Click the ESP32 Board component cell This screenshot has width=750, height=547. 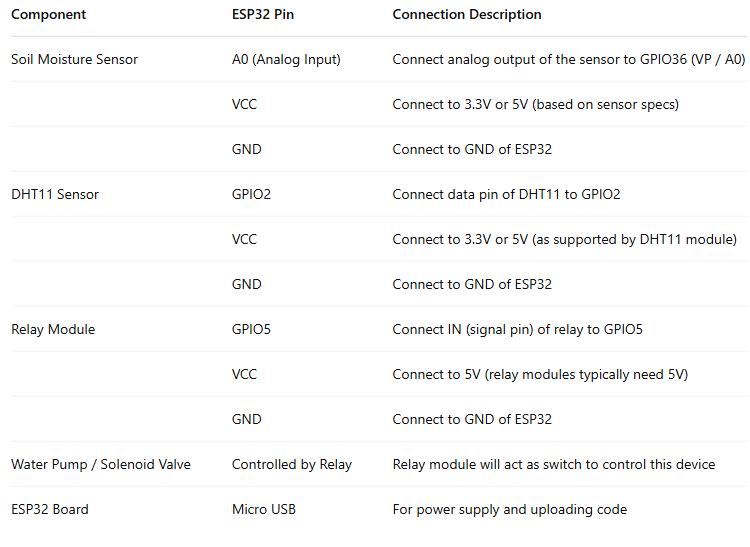[50, 509]
